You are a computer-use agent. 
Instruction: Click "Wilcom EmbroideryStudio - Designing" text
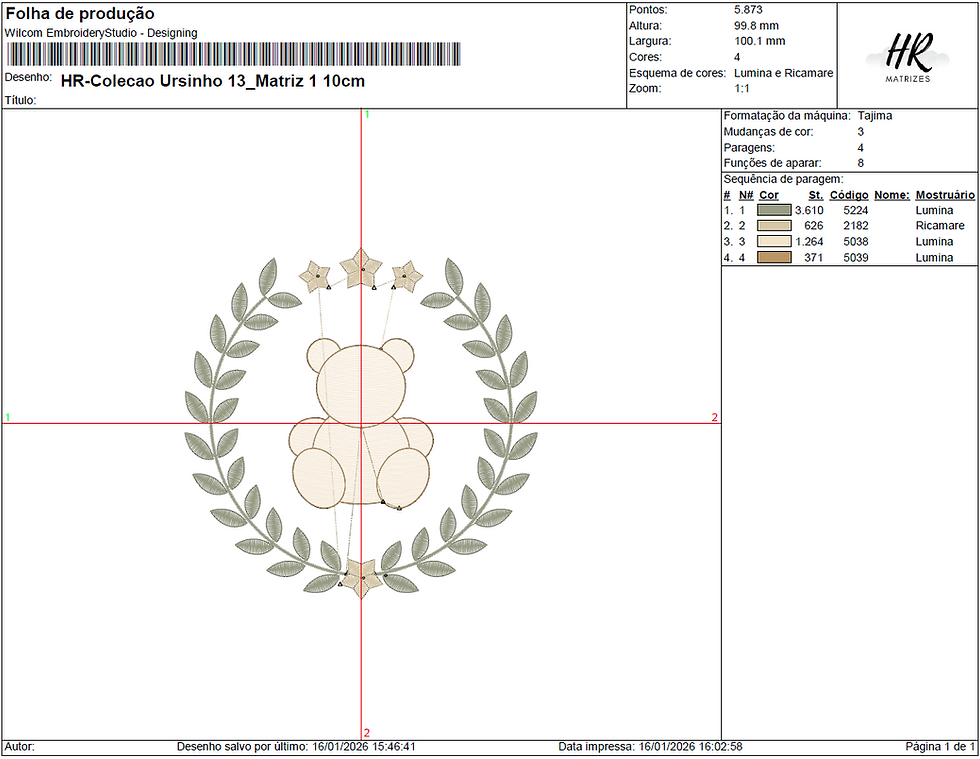pos(101,33)
